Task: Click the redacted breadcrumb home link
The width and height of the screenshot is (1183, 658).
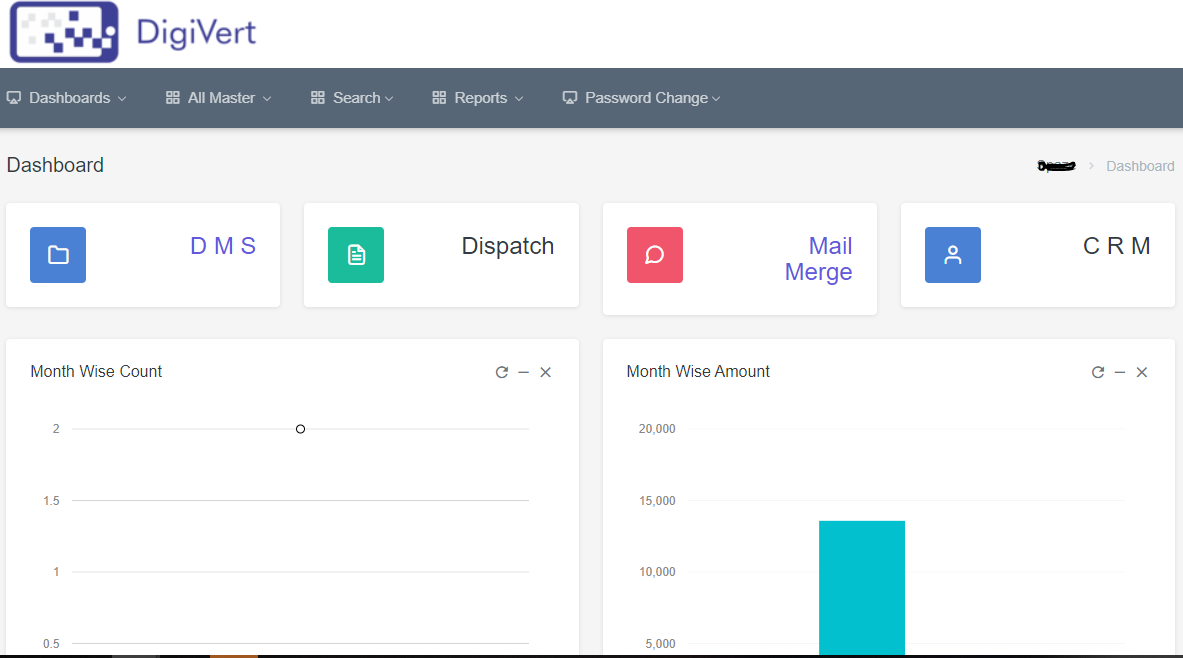Action: [1056, 166]
